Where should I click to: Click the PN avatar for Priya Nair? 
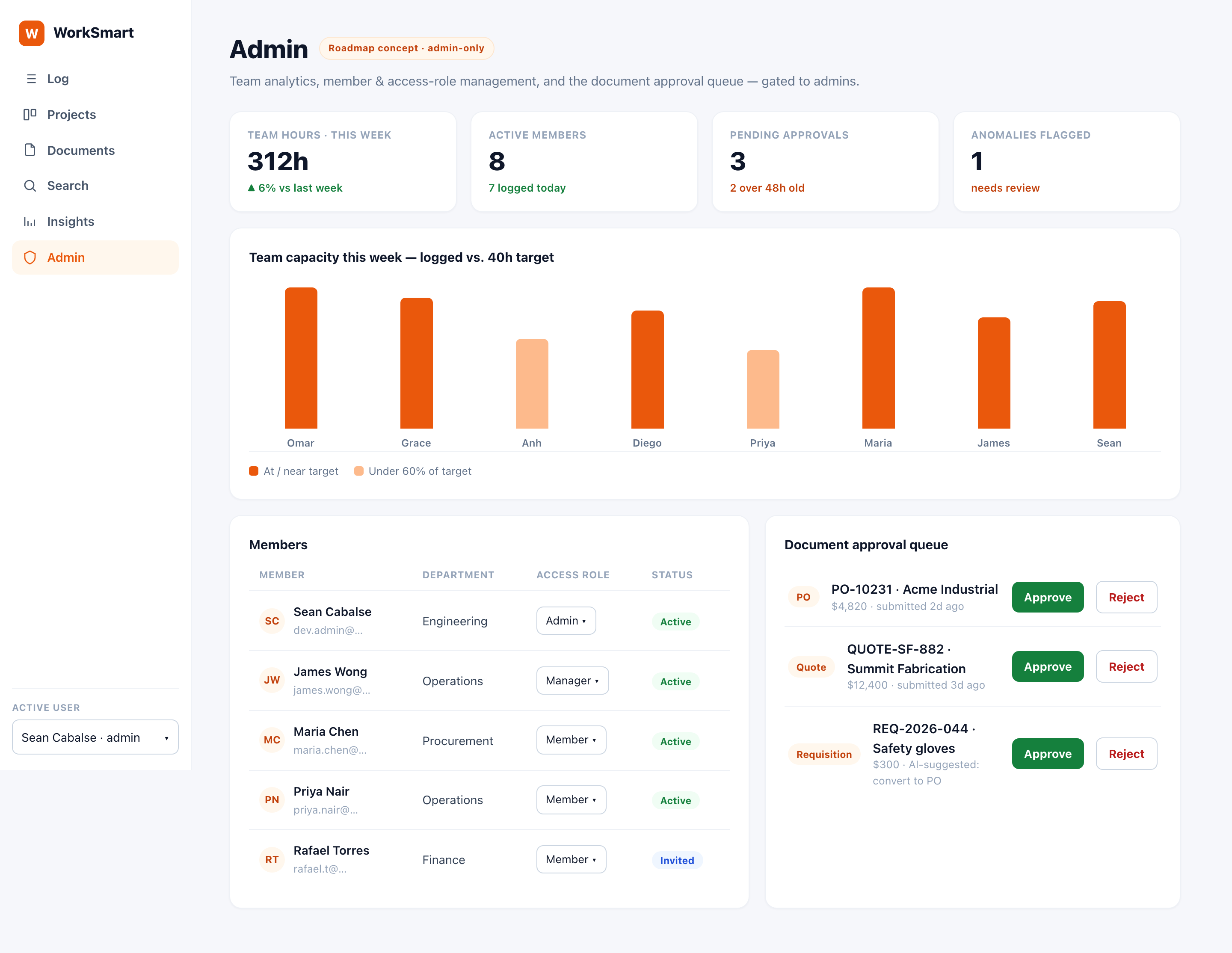(x=272, y=799)
